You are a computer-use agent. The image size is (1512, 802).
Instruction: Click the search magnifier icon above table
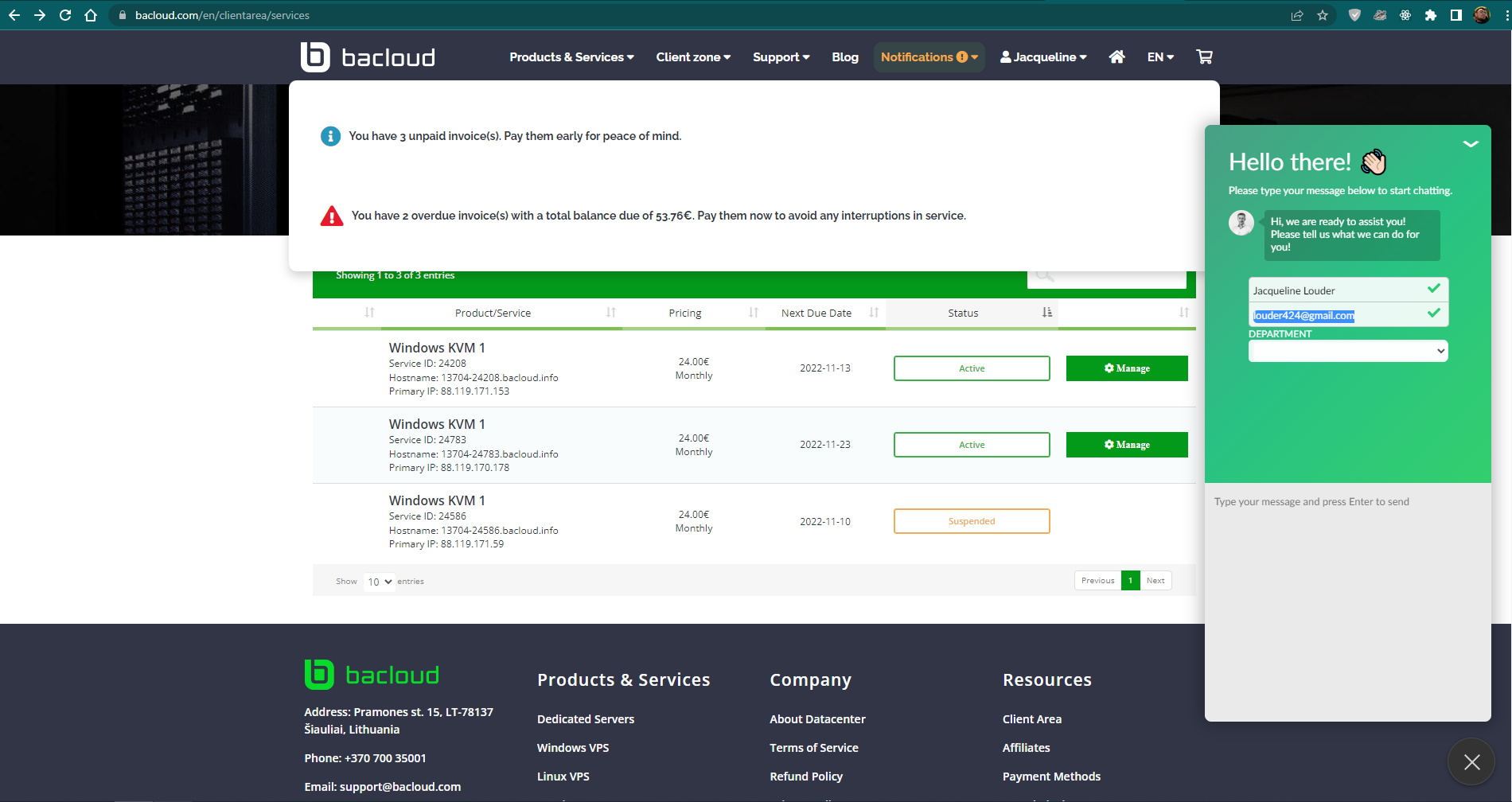(x=1045, y=275)
